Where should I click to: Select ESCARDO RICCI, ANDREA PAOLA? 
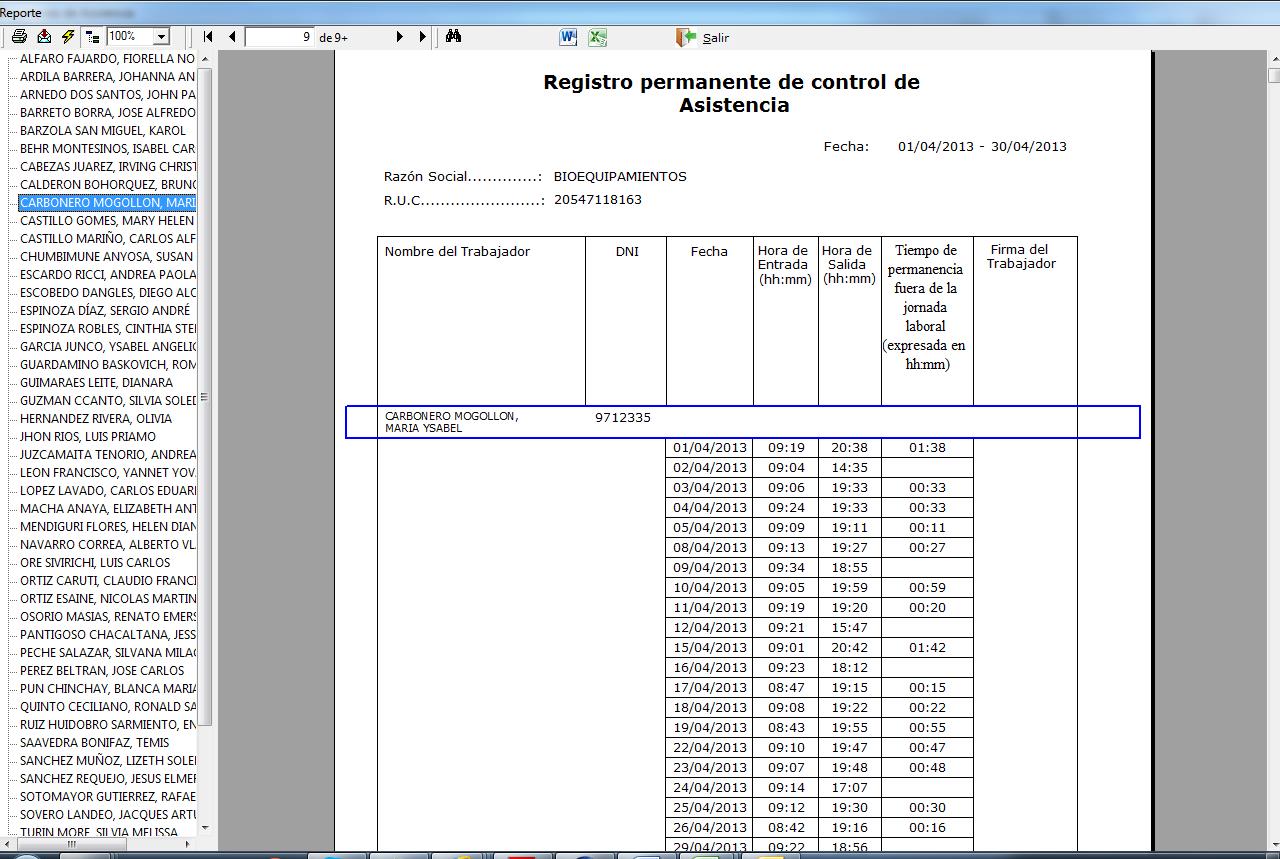point(107,274)
